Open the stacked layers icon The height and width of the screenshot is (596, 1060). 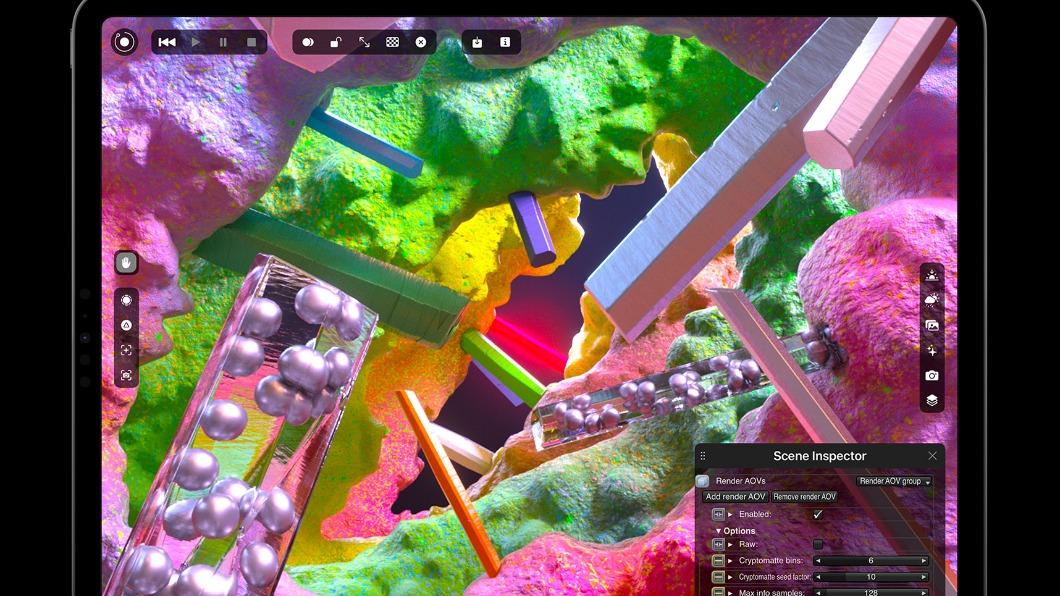(932, 401)
